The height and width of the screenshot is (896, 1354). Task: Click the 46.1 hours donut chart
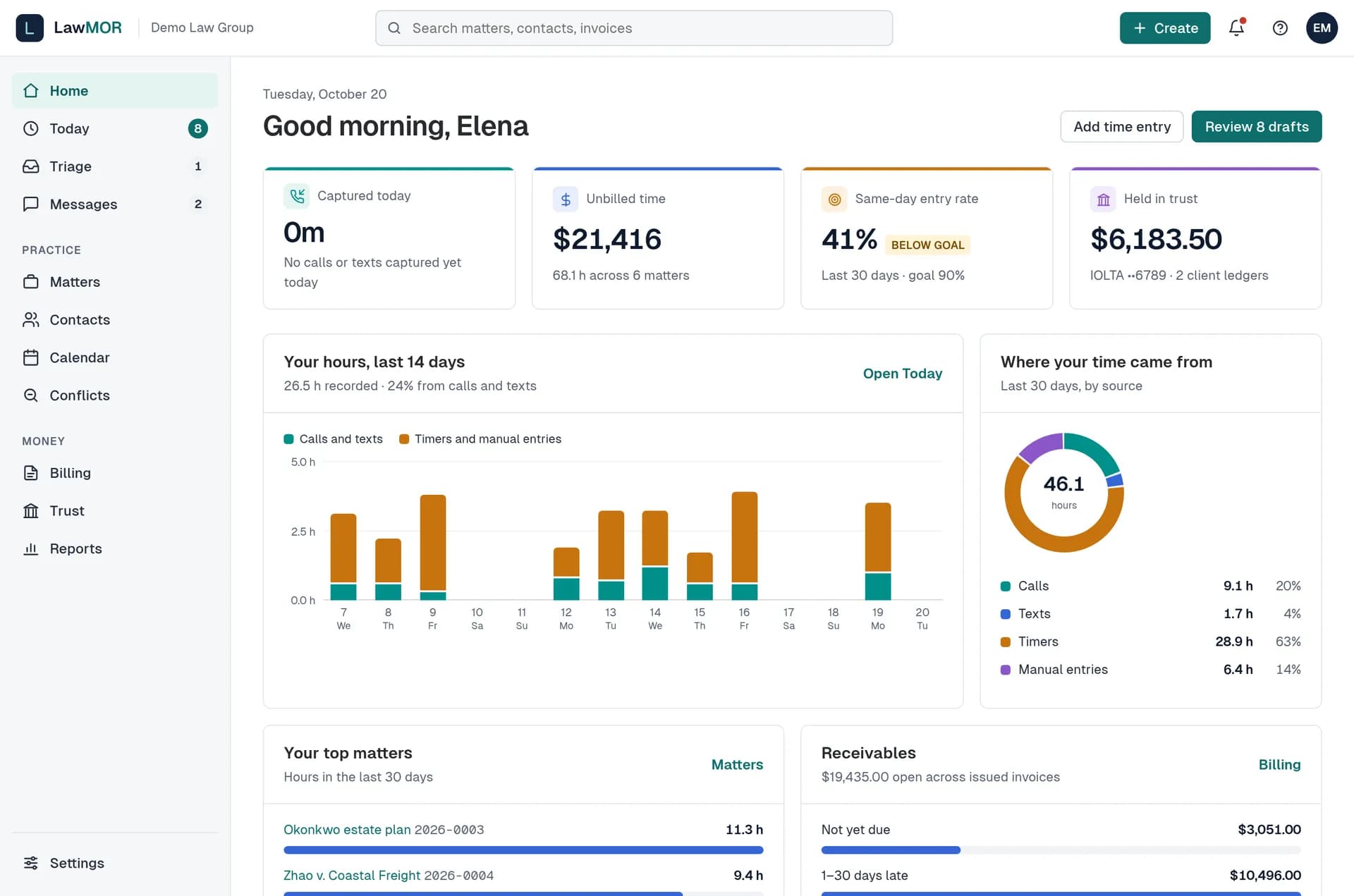(1063, 493)
